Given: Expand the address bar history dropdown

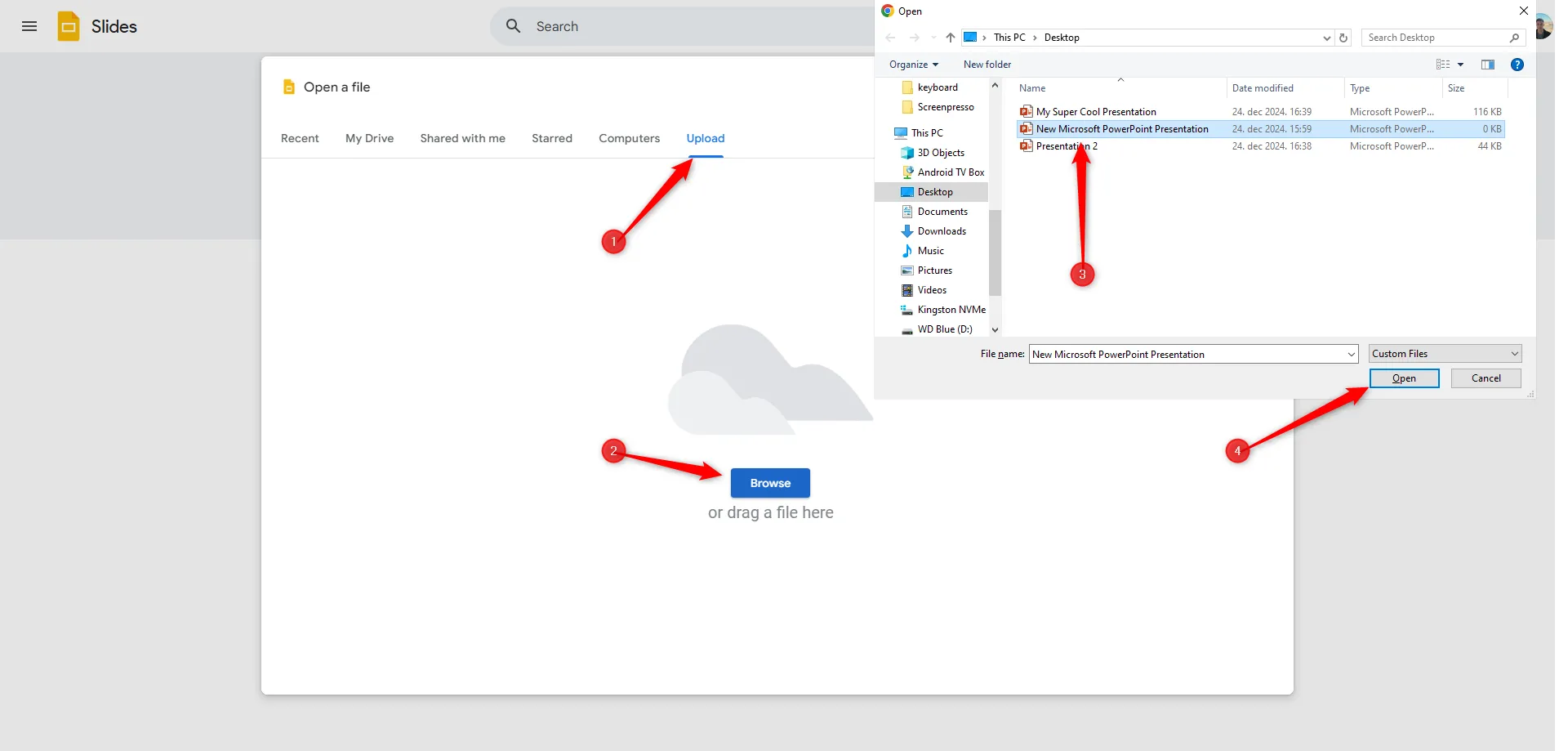Looking at the screenshot, I should [1326, 38].
